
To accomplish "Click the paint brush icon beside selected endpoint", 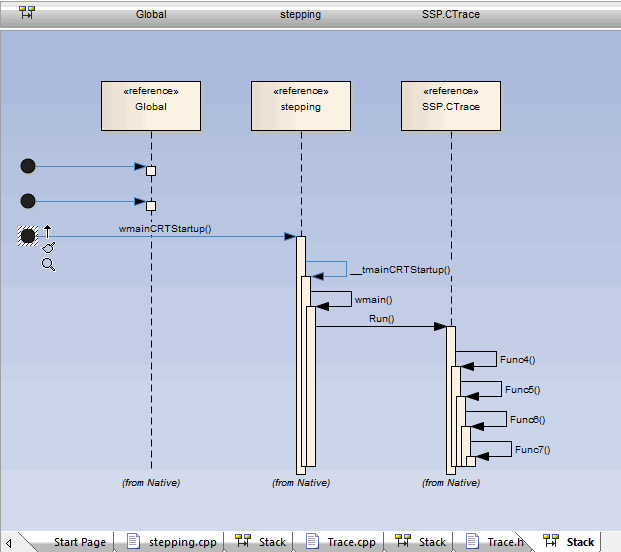I will pos(48,246).
